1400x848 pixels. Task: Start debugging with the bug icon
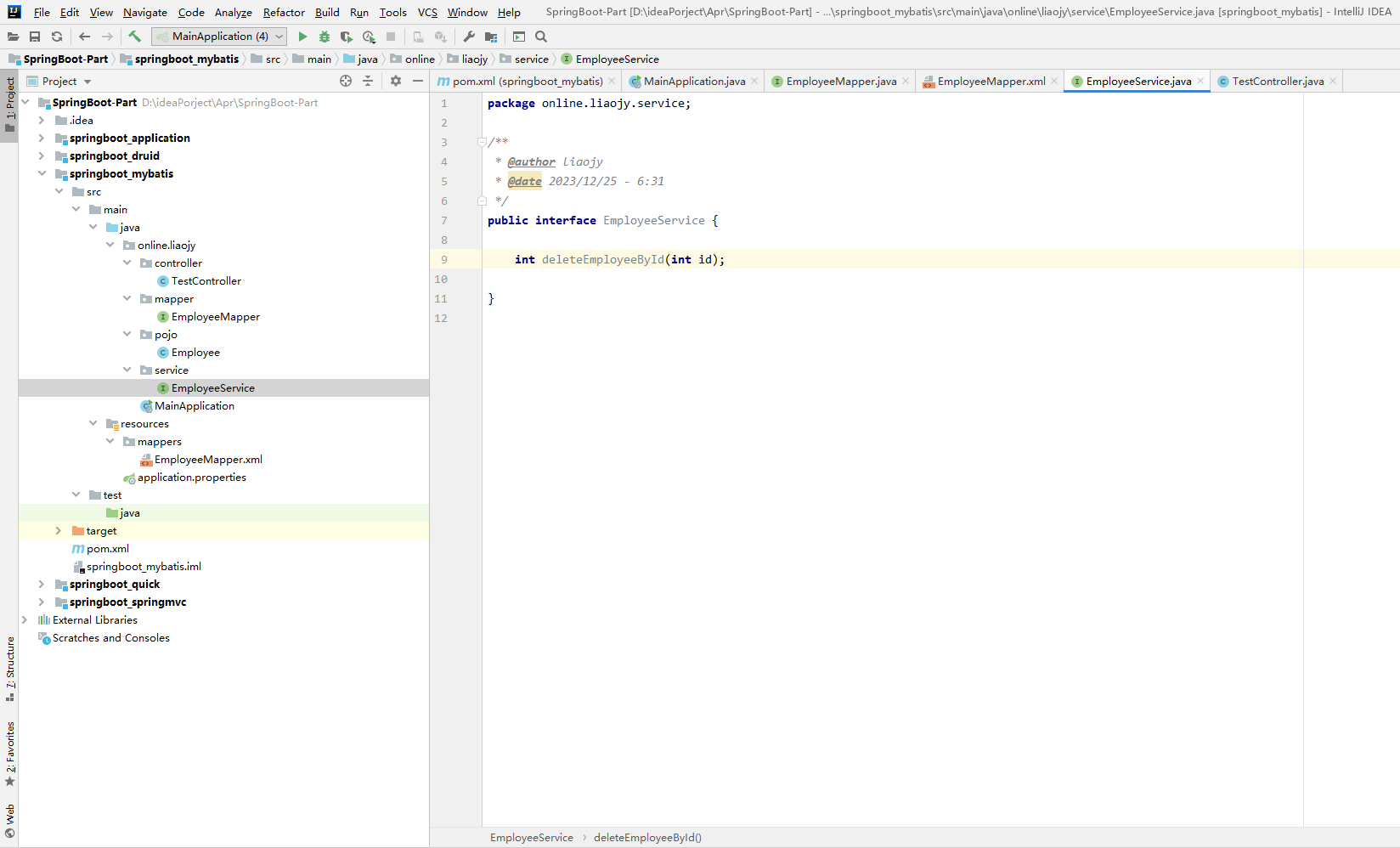325,37
